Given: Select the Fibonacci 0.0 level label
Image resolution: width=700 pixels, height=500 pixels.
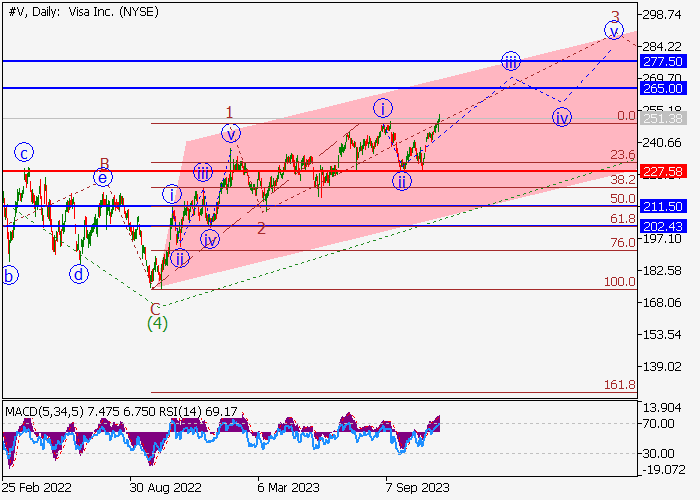Looking at the screenshot, I should [x=626, y=116].
